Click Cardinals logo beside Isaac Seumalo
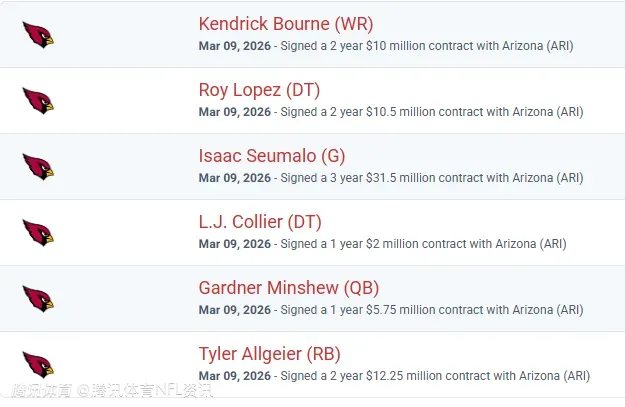Screen dimensions: 625x407 click(38, 167)
